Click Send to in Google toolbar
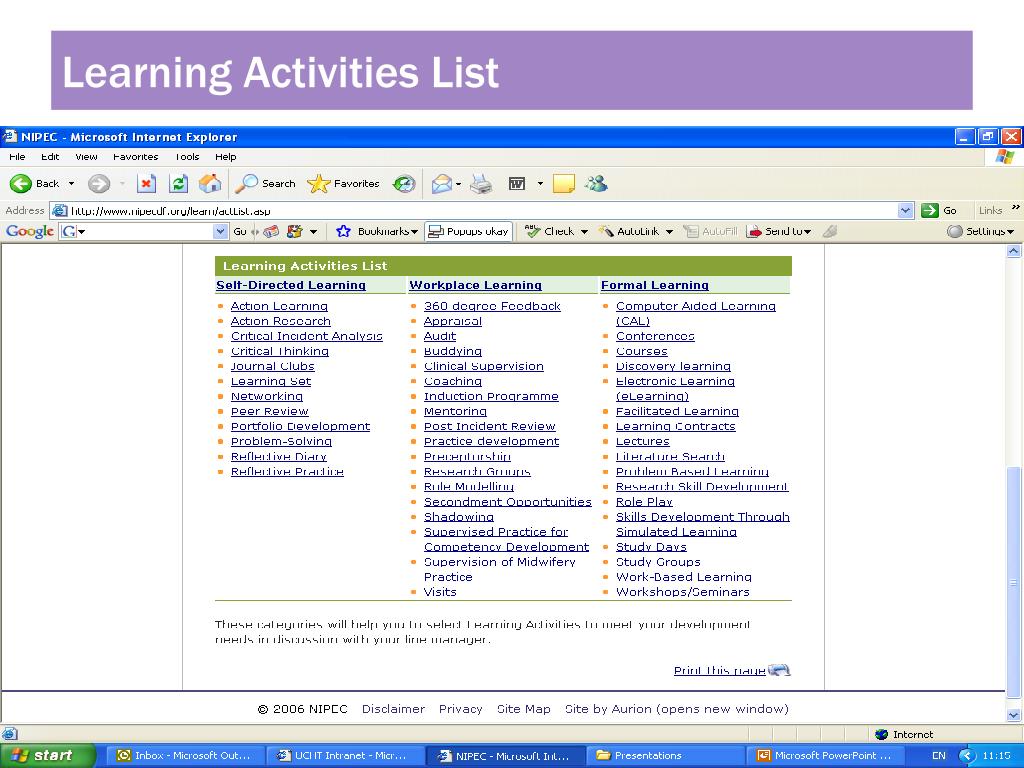 [x=776, y=231]
